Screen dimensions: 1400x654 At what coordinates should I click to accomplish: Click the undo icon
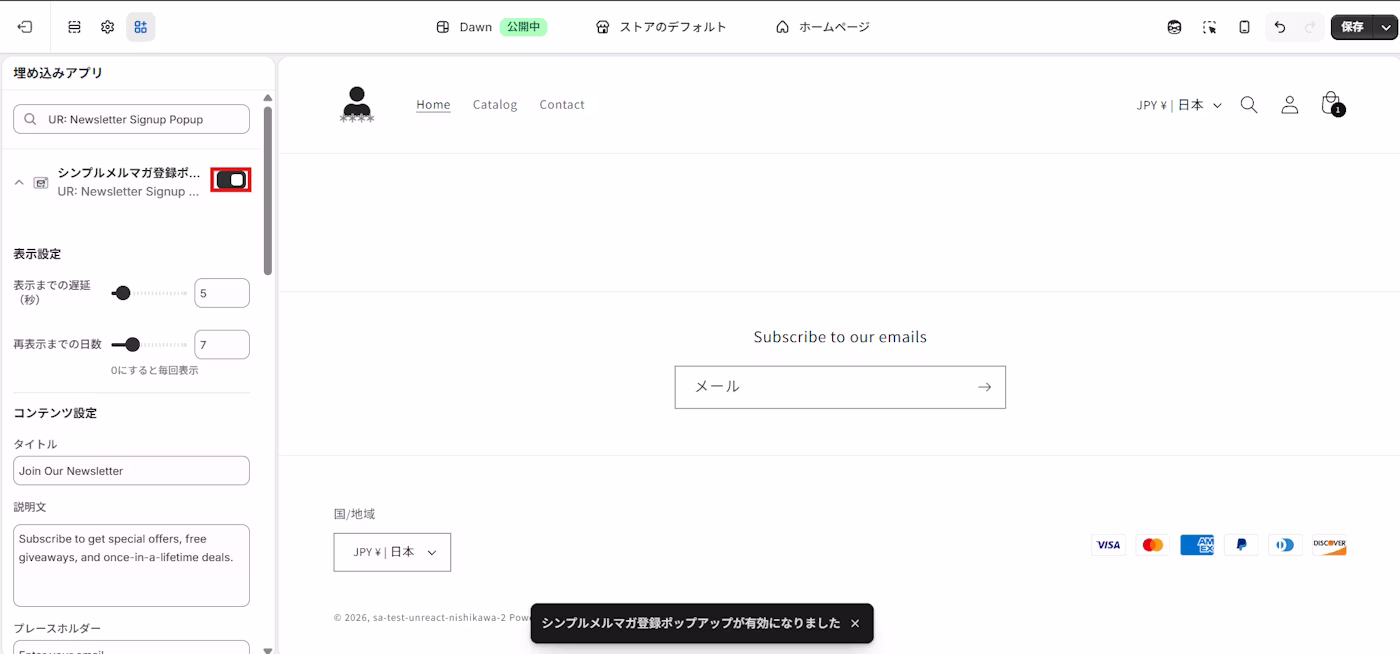(1279, 27)
